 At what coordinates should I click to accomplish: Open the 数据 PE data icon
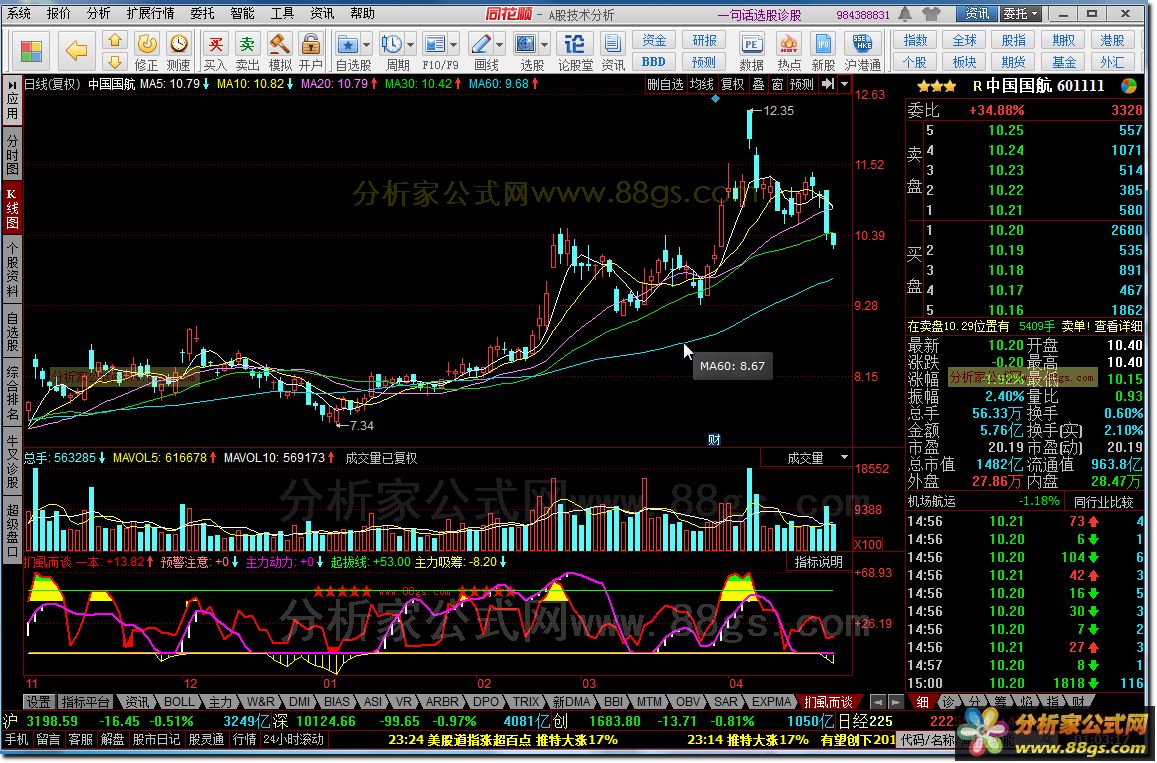click(x=751, y=52)
